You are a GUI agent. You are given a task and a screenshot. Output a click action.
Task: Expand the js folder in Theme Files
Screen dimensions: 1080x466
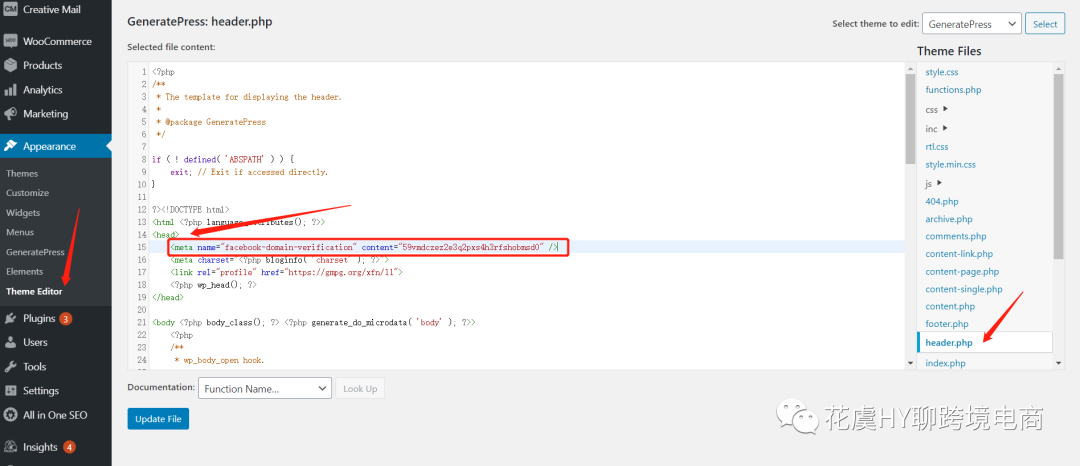(934, 183)
